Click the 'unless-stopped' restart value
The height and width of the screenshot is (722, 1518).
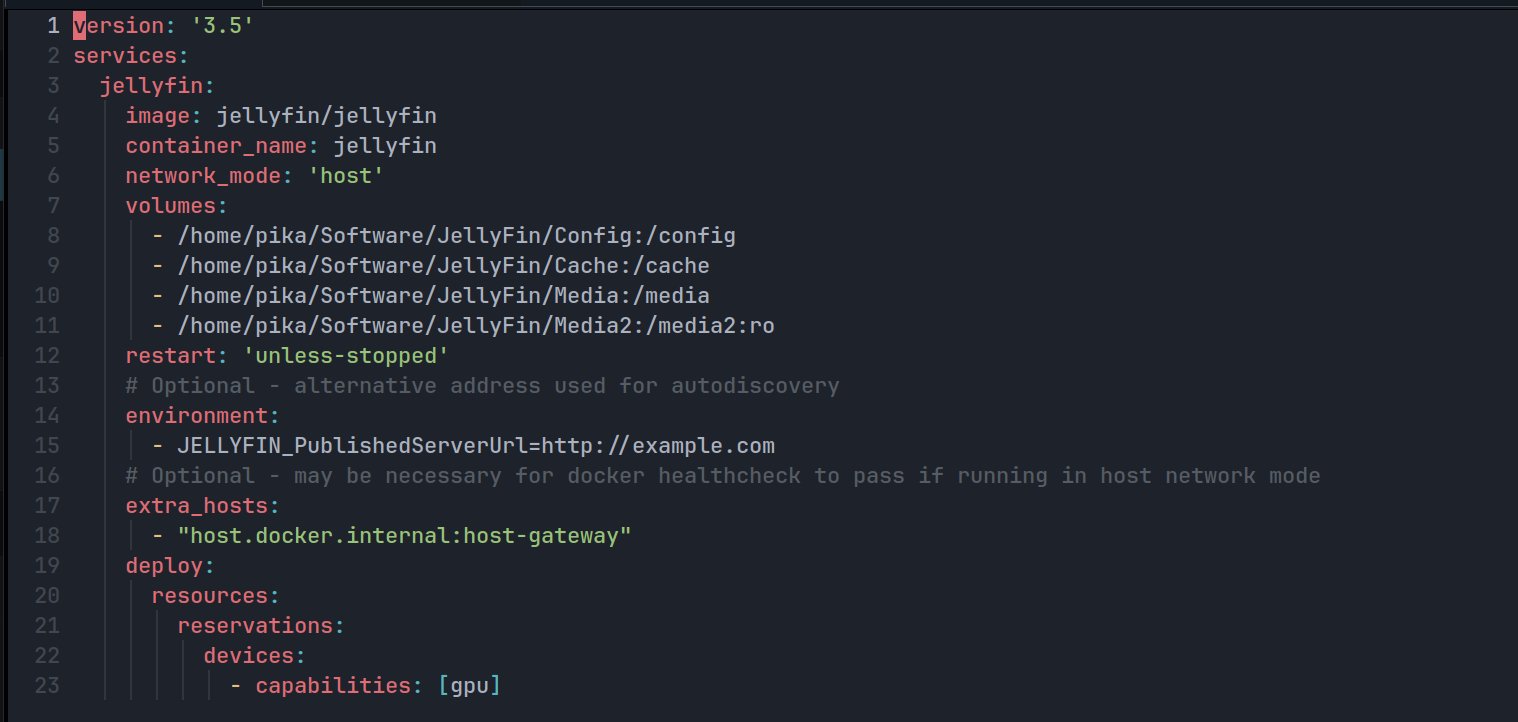point(346,356)
